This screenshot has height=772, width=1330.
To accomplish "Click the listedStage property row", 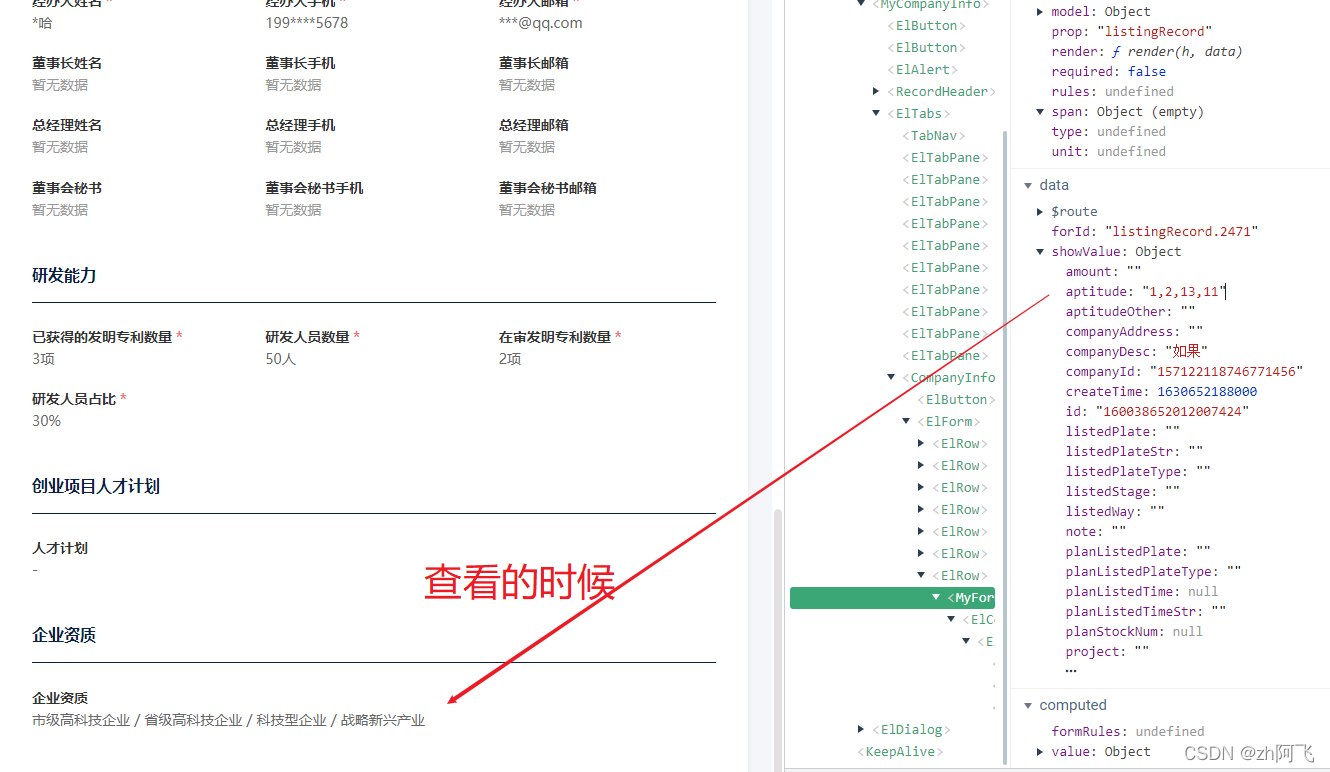I will 1122,491.
